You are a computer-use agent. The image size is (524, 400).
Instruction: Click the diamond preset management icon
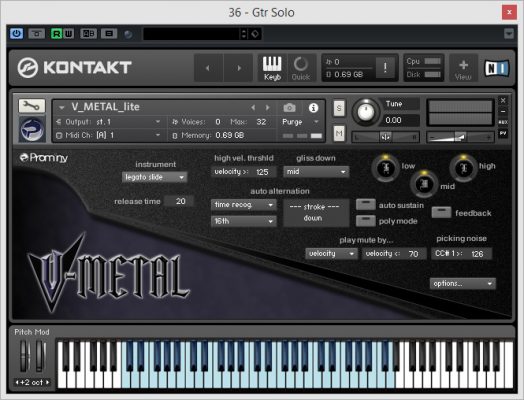[x=255, y=34]
